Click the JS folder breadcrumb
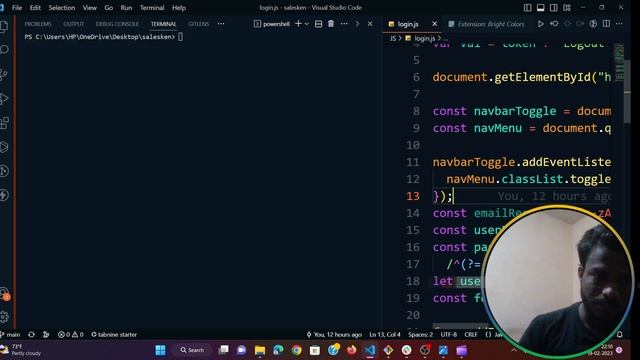The height and width of the screenshot is (360, 640). [x=393, y=38]
